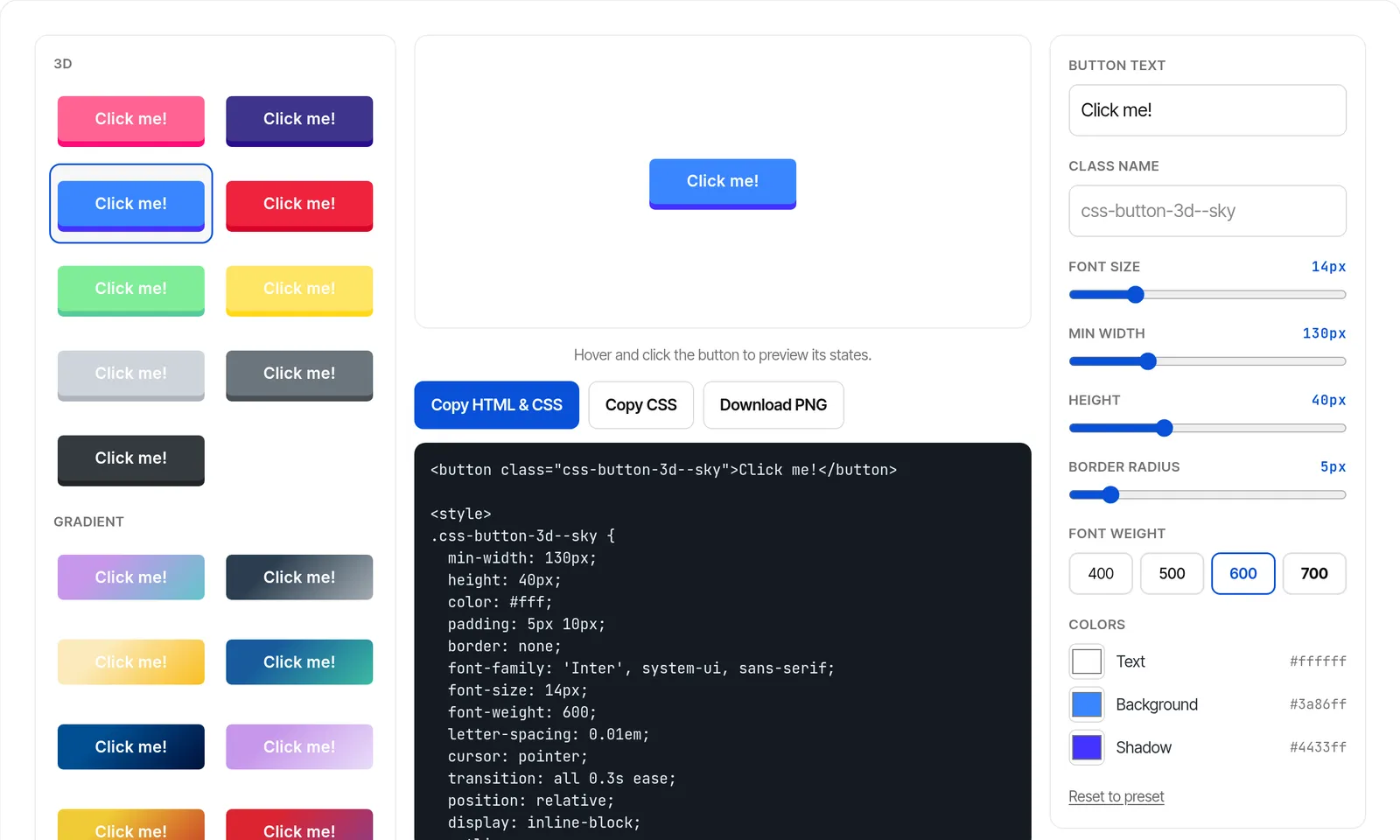
Task: Click the 'font-weight: 600;' code line
Action: (522, 712)
